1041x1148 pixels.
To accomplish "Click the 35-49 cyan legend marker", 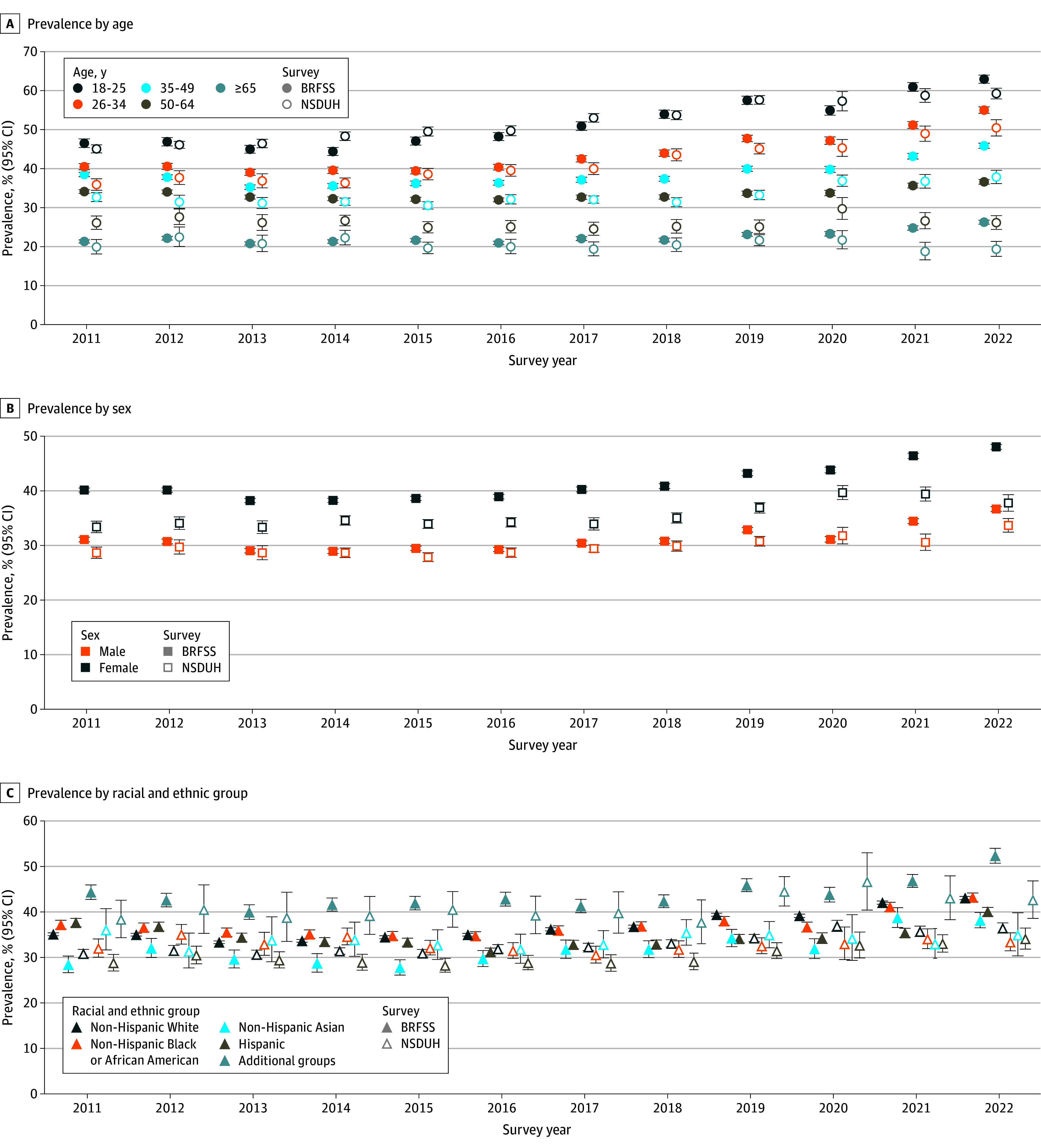I will 146,88.
